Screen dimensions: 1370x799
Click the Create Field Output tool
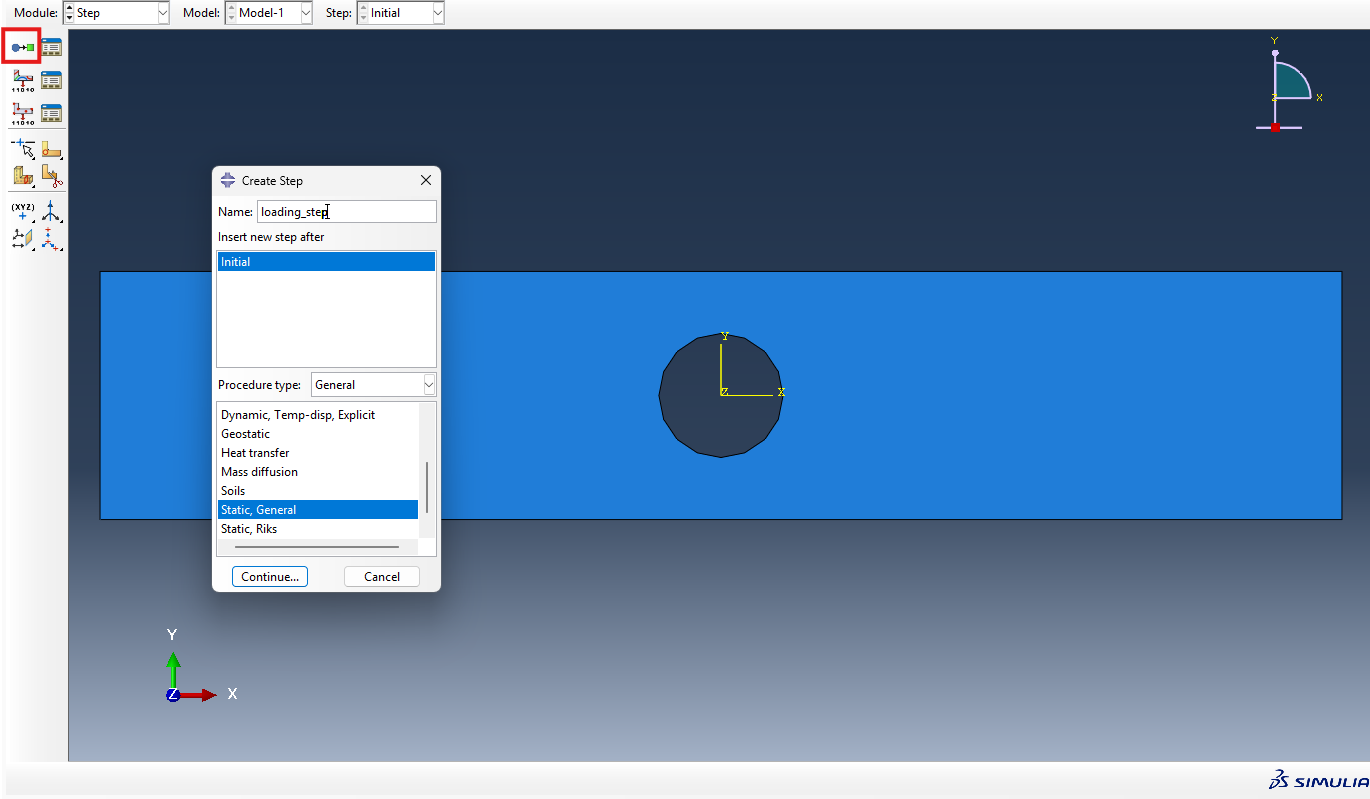coord(22,80)
